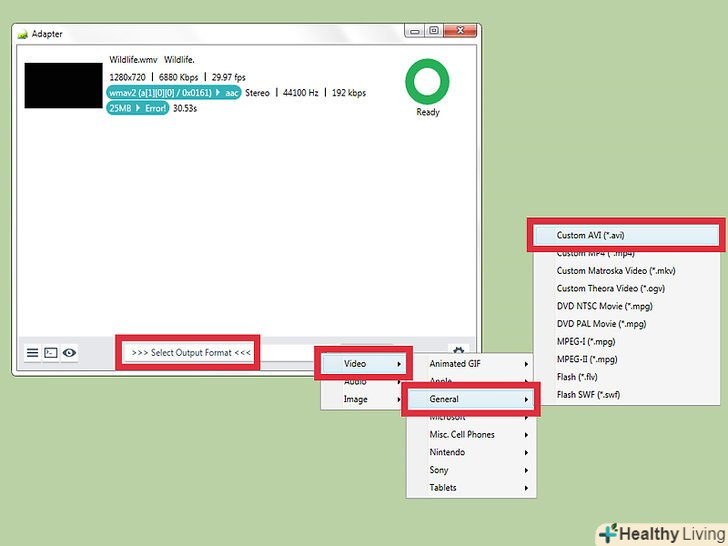Viewport: 728px width, 546px height.
Task: Choose DVD NTSC Movie (*.mpg)
Action: pyautogui.click(x=626, y=306)
